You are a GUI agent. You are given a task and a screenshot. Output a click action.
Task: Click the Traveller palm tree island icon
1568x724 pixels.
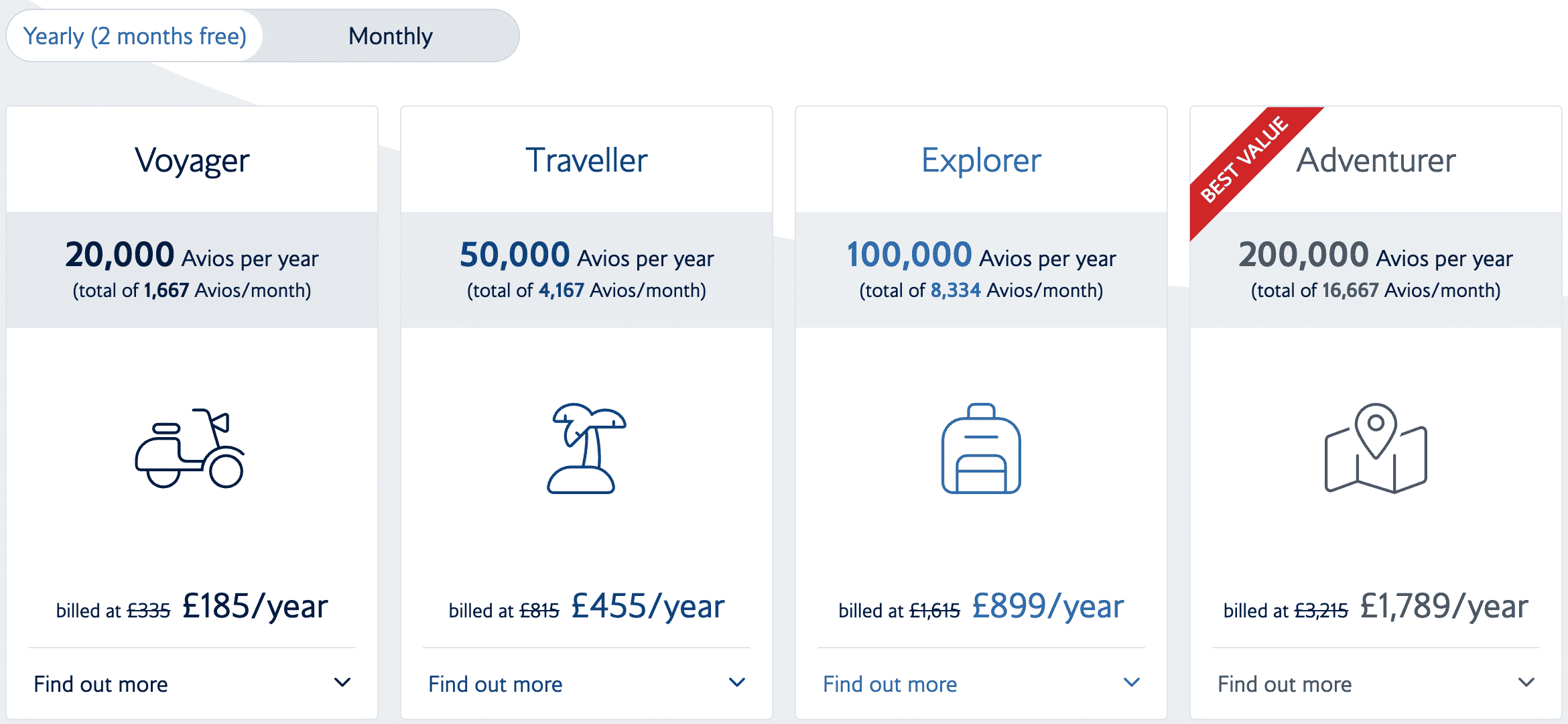(x=585, y=448)
